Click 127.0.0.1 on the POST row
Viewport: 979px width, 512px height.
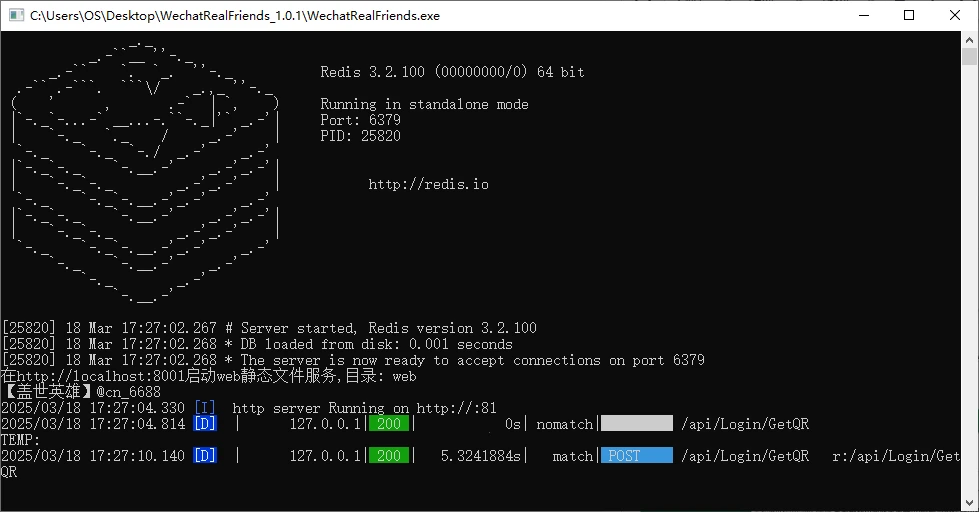point(325,456)
